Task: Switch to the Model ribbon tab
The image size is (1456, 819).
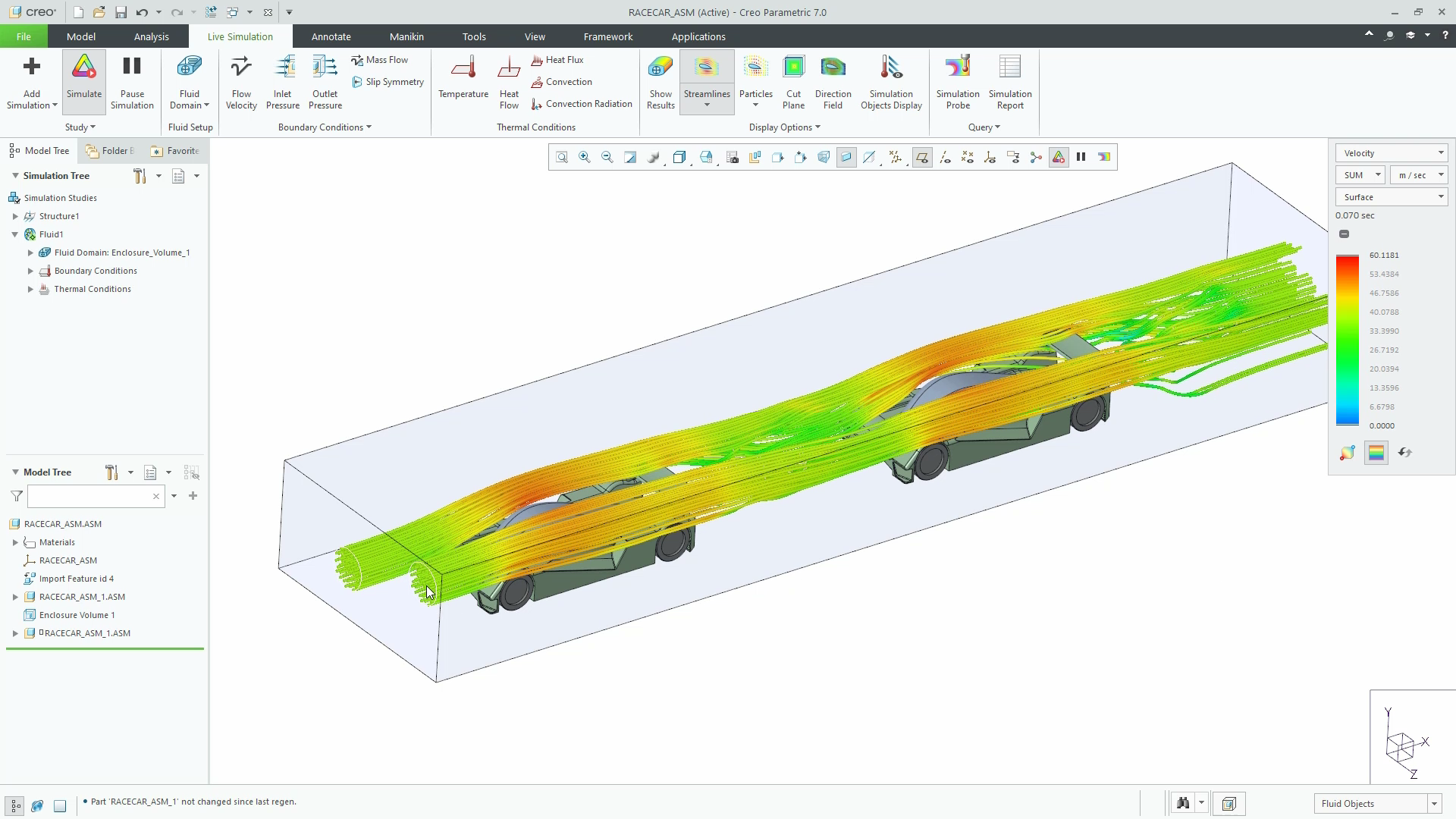Action: pyautogui.click(x=80, y=36)
